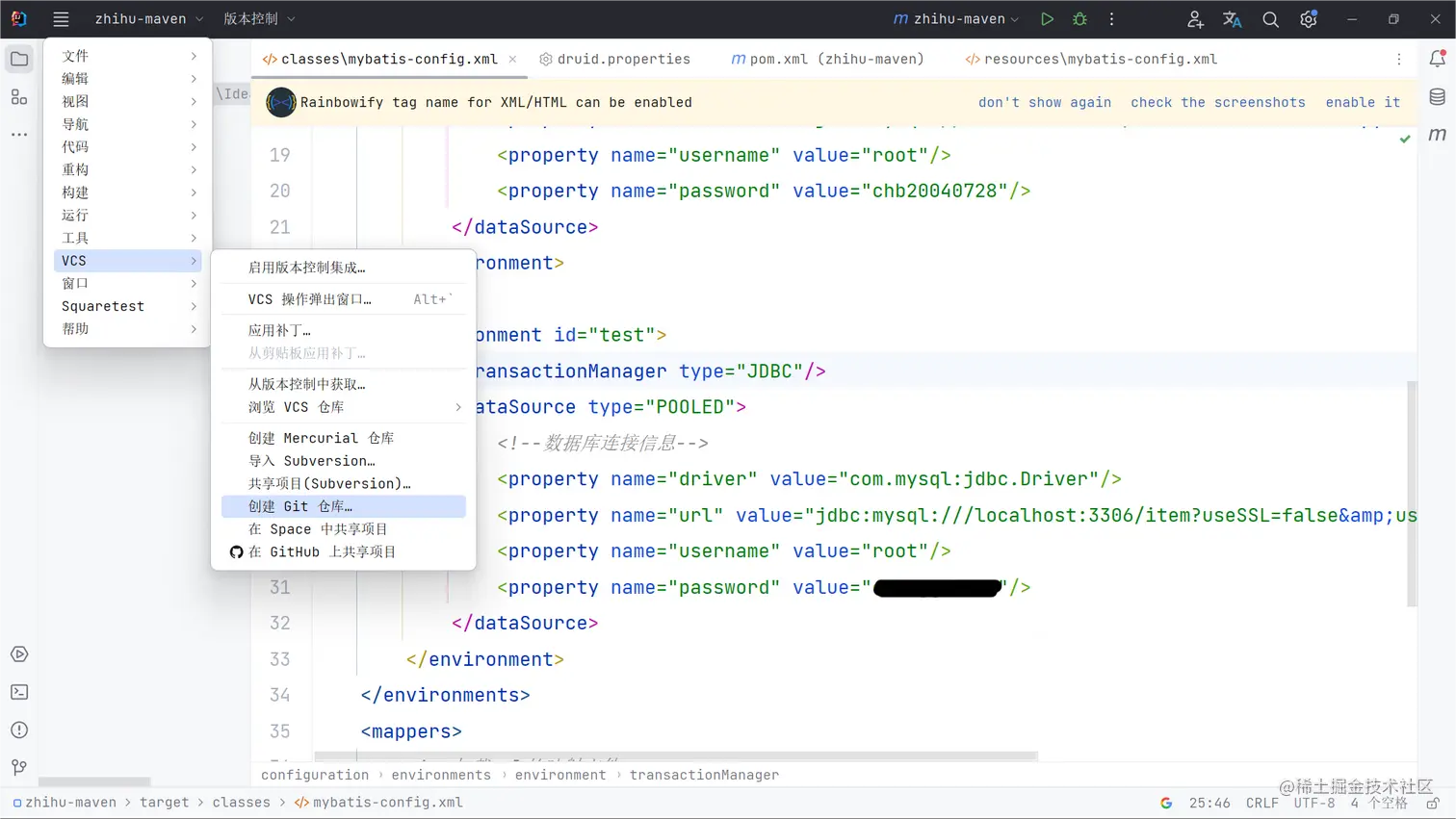Select 应用补丁… menu item
The image size is (1456, 819).
point(344,330)
